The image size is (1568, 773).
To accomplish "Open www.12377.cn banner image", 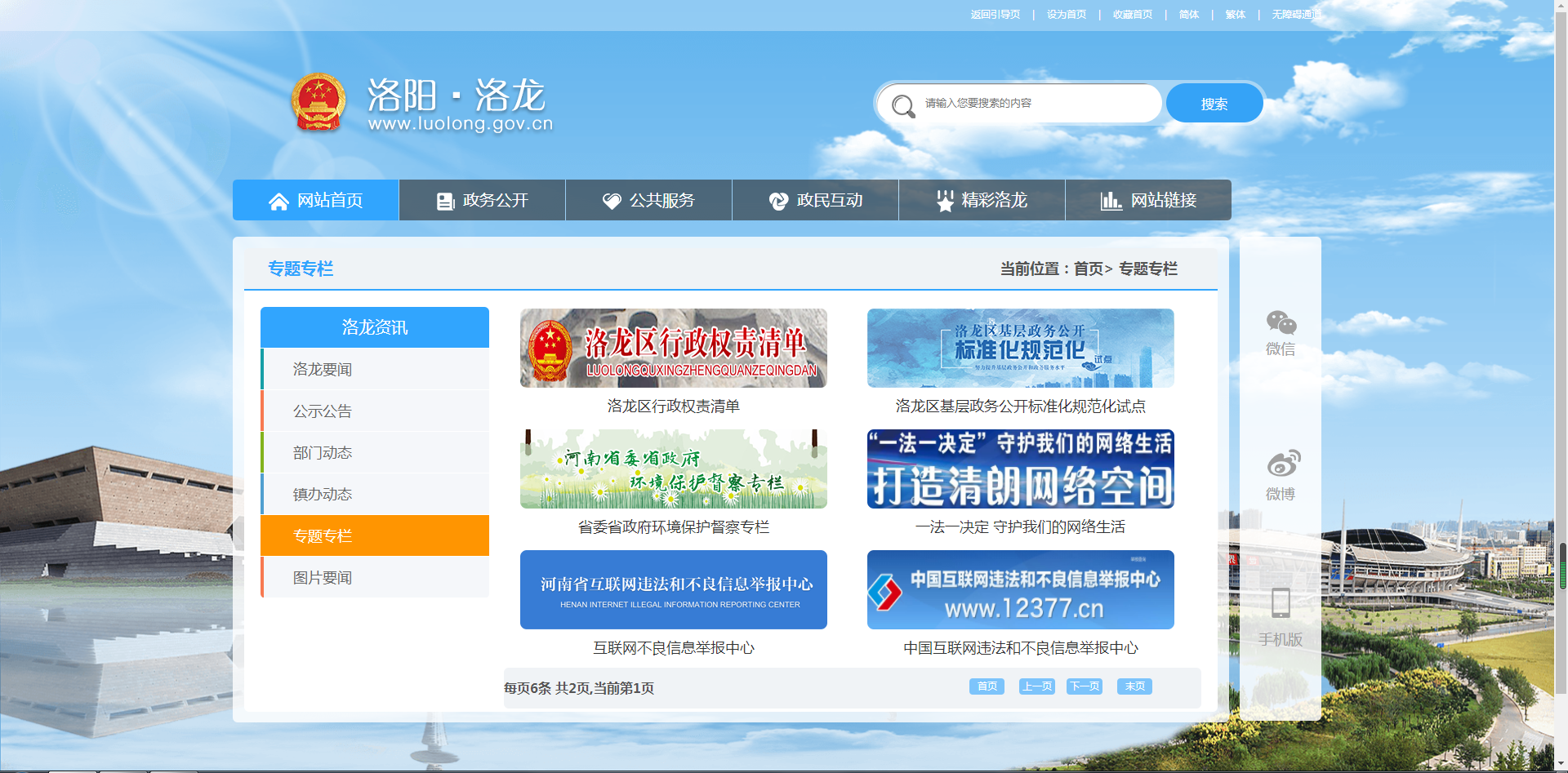I will pyautogui.click(x=1021, y=589).
